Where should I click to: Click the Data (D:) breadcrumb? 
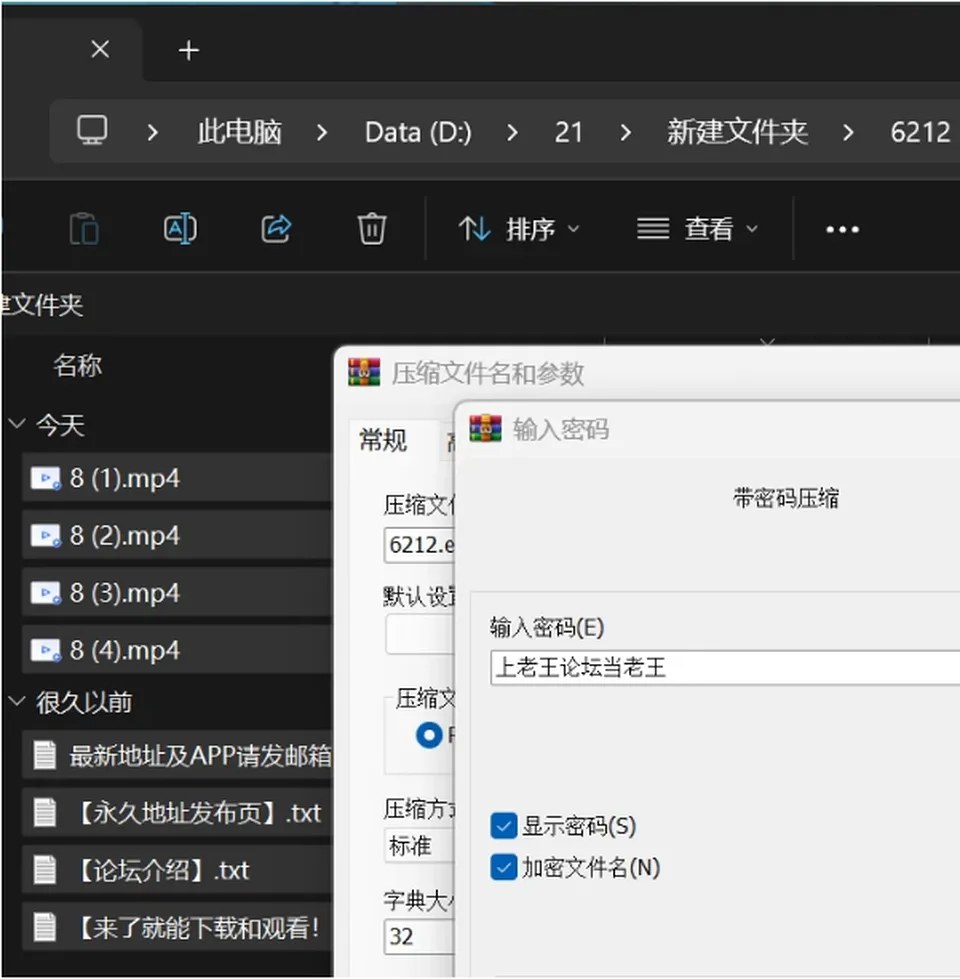[418, 132]
